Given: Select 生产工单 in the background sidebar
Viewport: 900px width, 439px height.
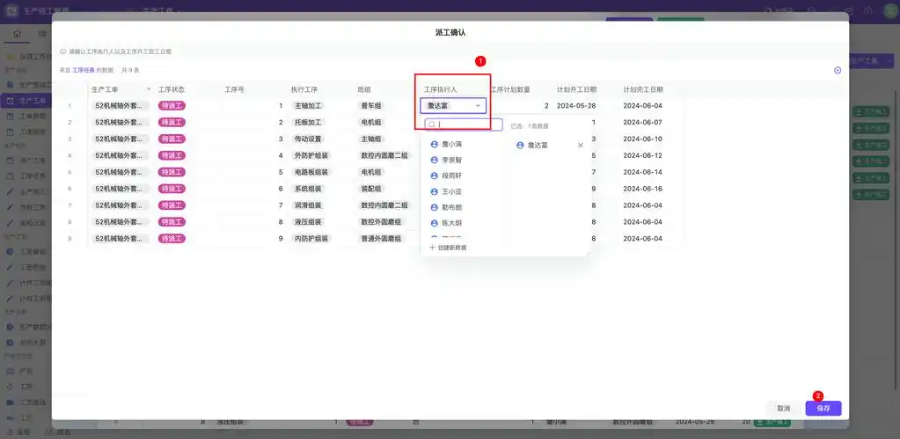Looking at the screenshot, I should point(26,101).
